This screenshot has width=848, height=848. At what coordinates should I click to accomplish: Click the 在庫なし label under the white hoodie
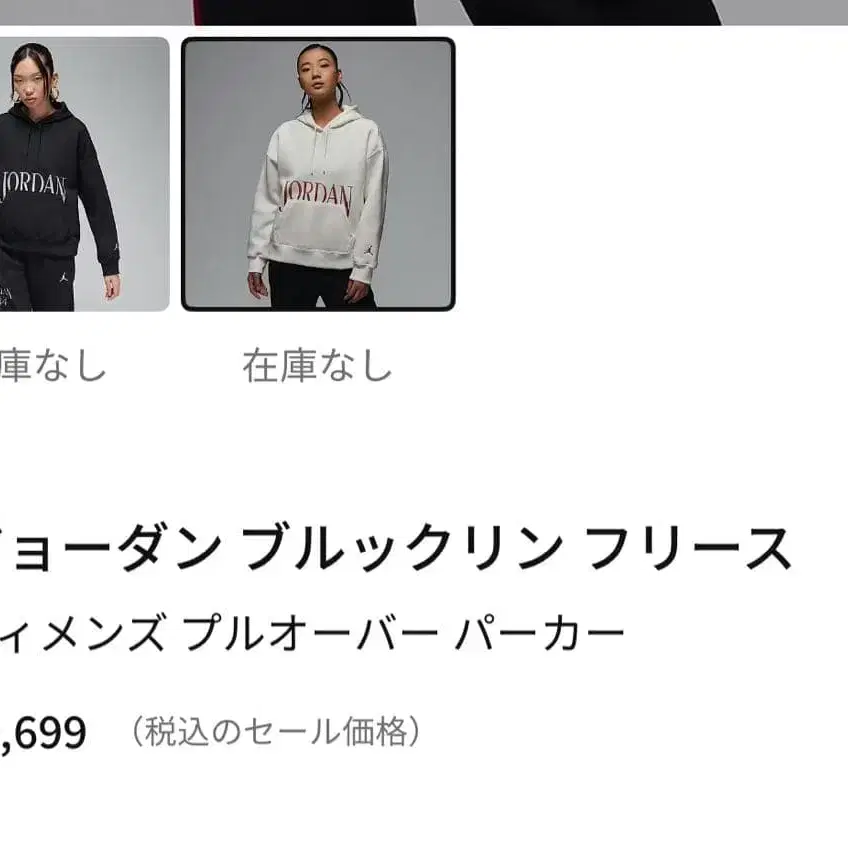click(317, 366)
